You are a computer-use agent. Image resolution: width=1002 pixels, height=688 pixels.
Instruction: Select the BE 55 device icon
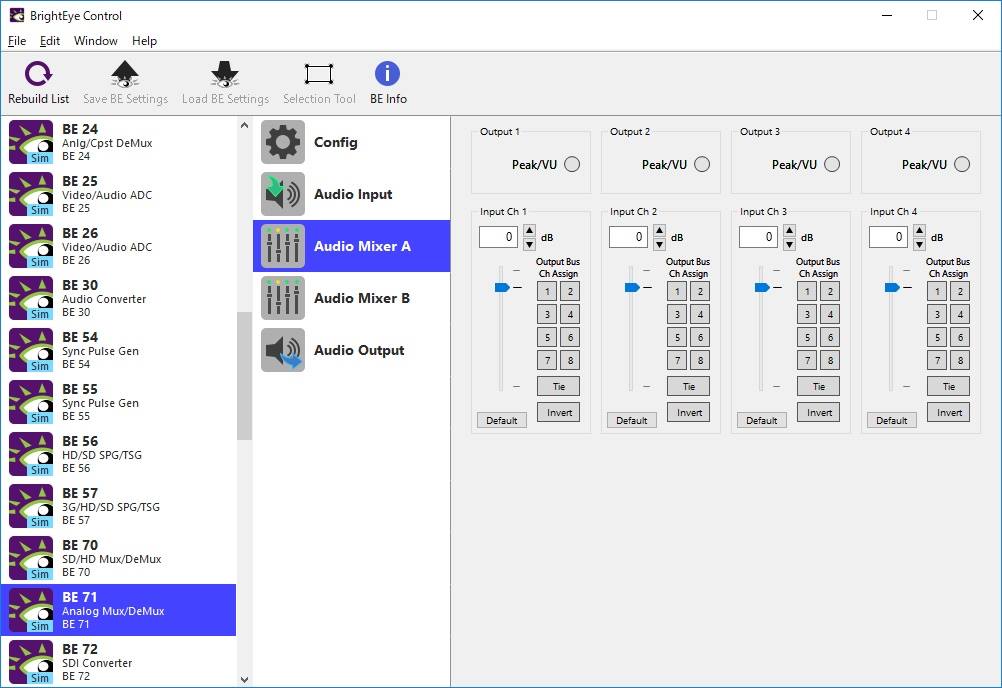coord(31,402)
